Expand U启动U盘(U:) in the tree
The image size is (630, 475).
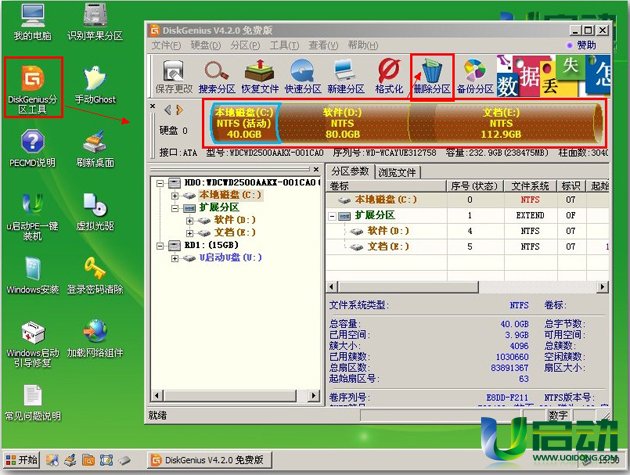coord(175,258)
